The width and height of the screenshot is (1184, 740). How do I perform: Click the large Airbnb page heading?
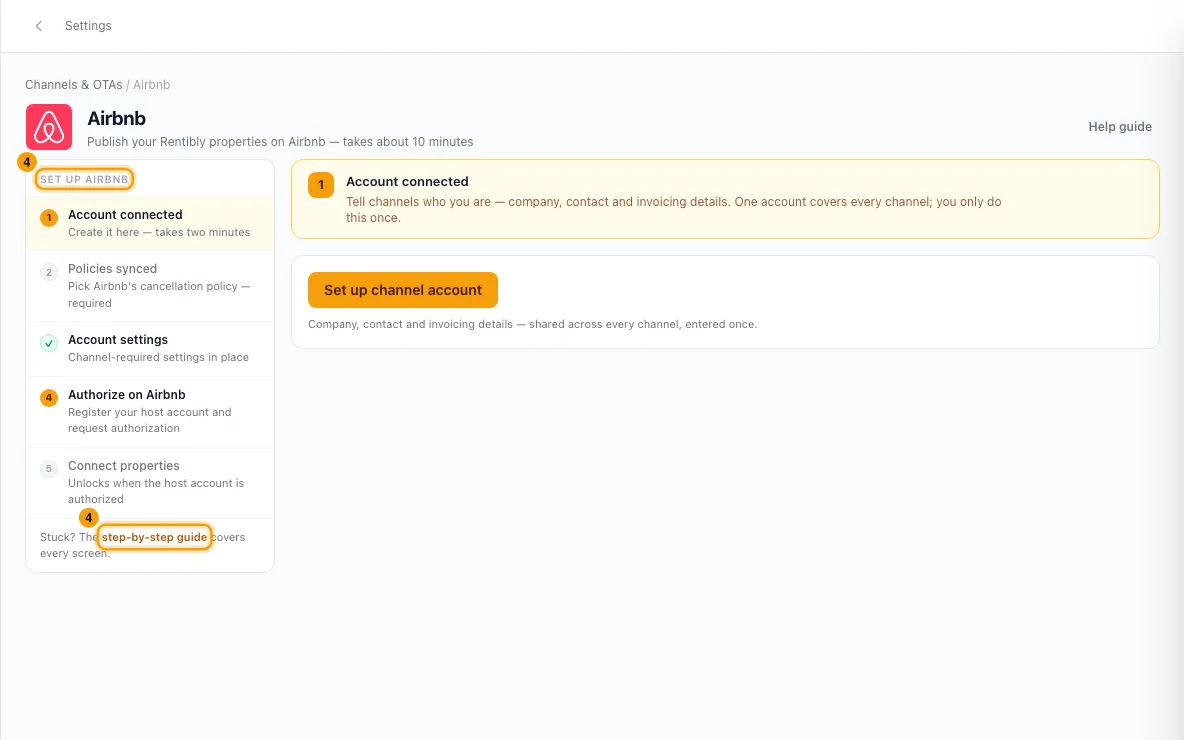[116, 119]
